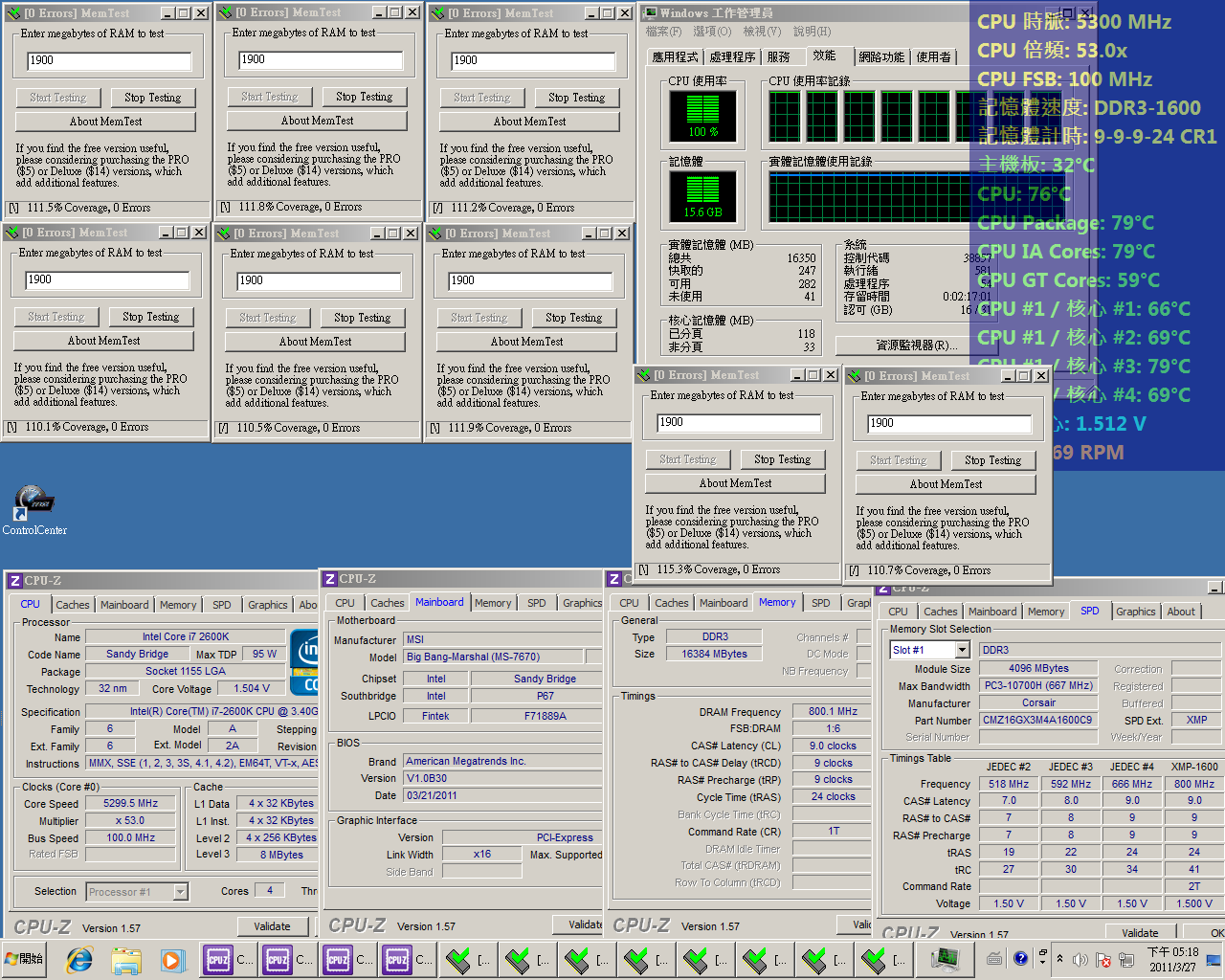Viewport: 1225px width, 980px height.
Task: Click the Intel Core i7 logo in CPU-Z
Action: click(x=303, y=660)
